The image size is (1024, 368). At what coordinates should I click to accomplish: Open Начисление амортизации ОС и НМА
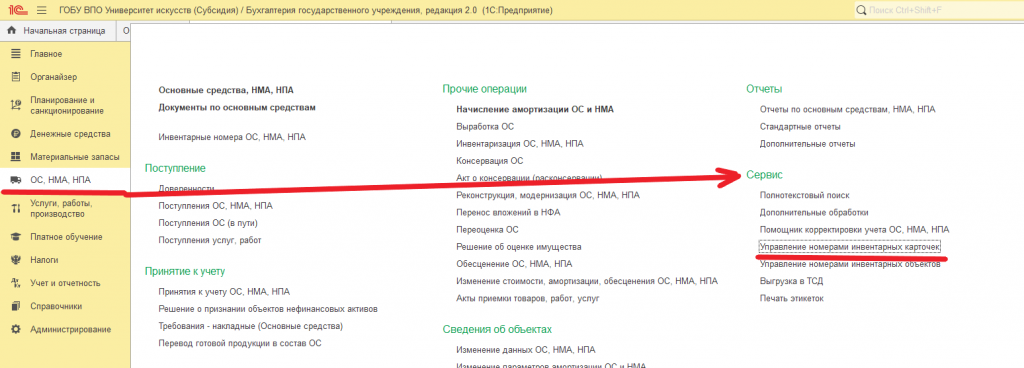[x=535, y=109]
